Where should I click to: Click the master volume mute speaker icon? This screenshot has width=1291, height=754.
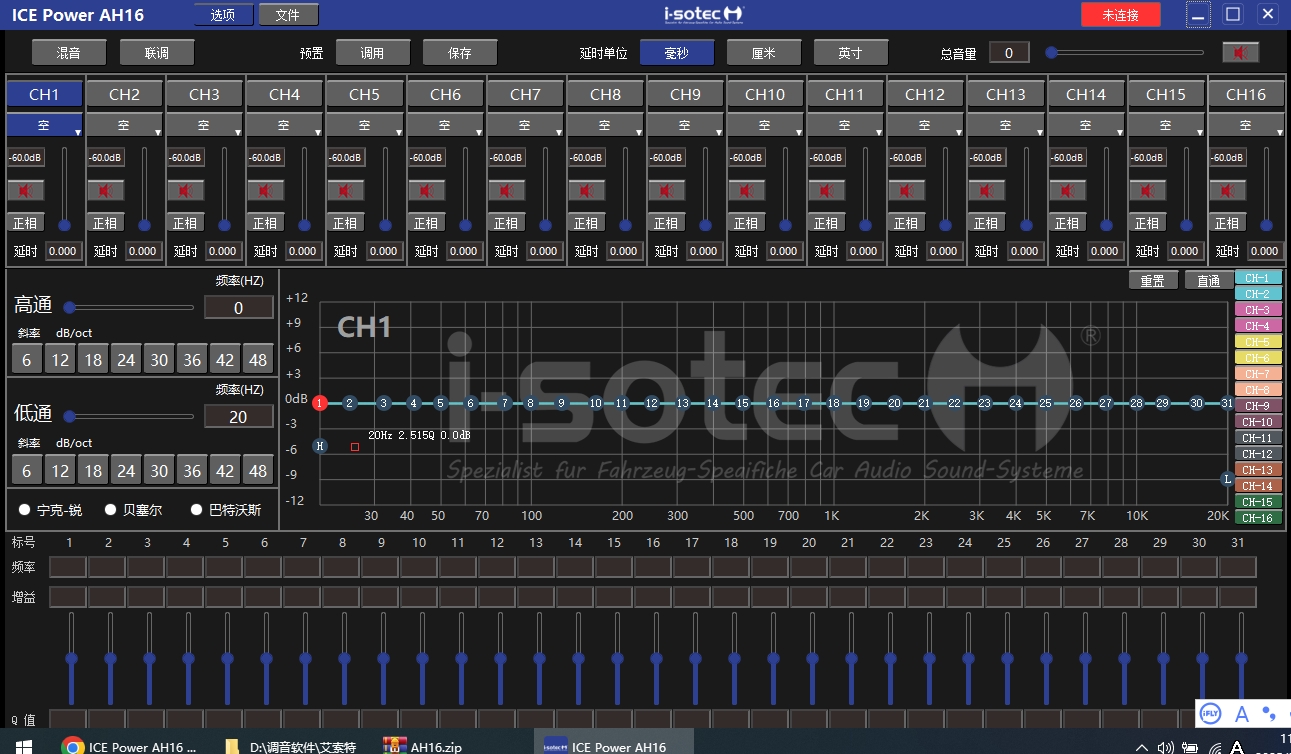(x=1240, y=53)
